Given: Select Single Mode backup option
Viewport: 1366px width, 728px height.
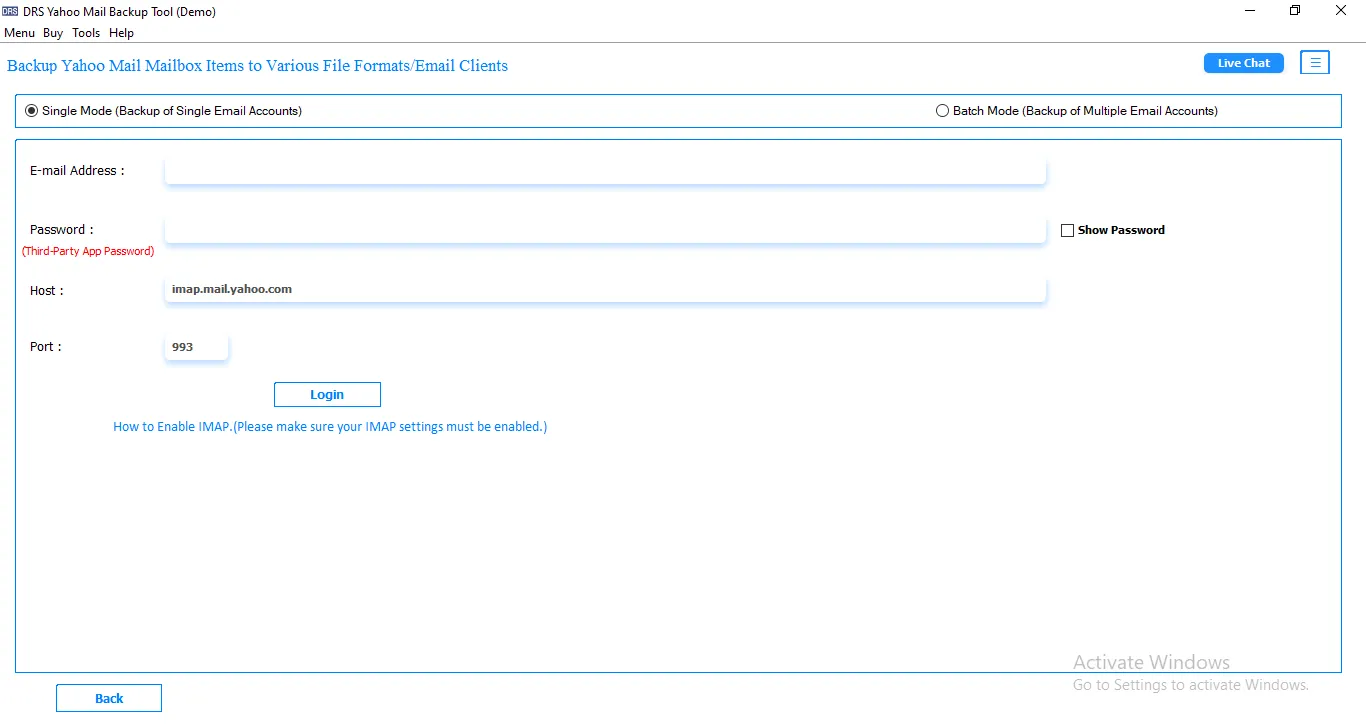Looking at the screenshot, I should [x=163, y=111].
